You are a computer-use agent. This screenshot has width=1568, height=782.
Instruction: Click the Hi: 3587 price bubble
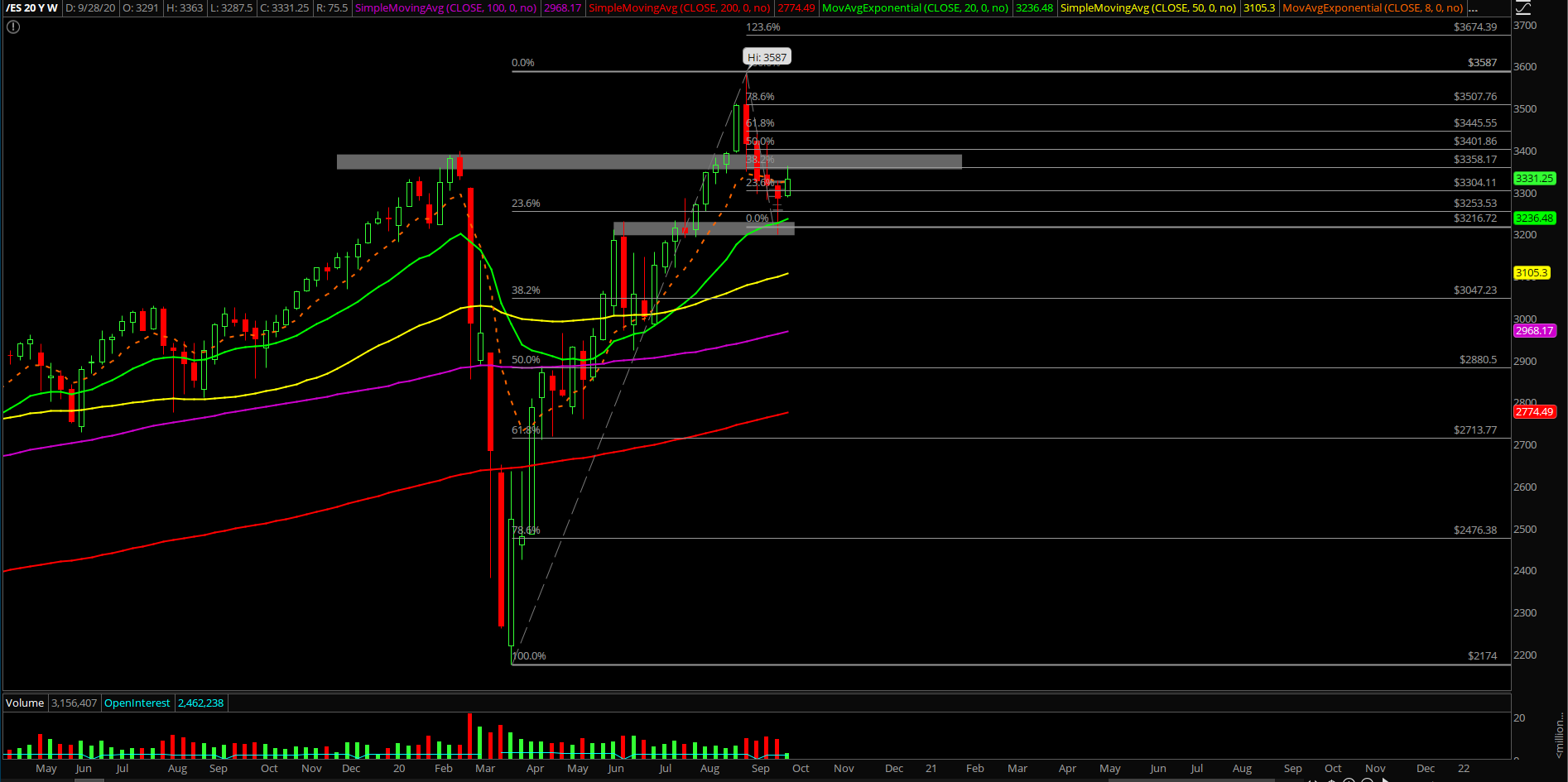tap(767, 57)
